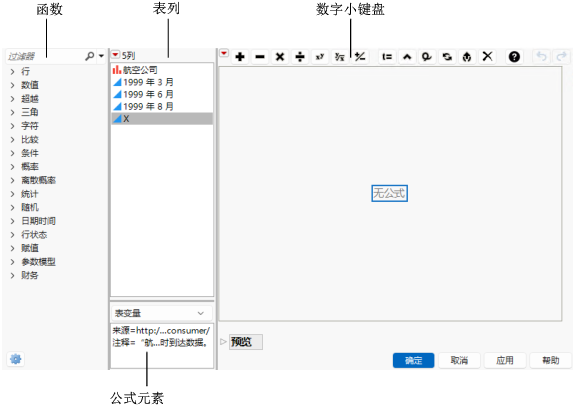The image size is (575, 411).
Task: Click the 取消 button
Action: pyautogui.click(x=459, y=360)
